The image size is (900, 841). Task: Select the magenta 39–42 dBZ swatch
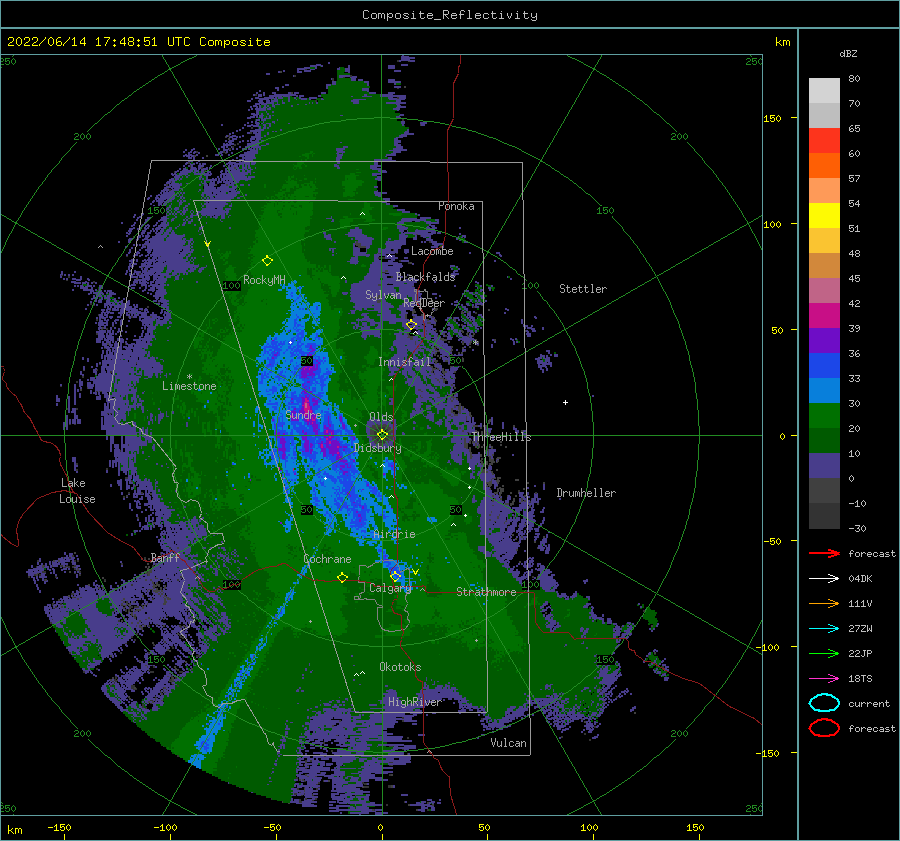tap(824, 315)
